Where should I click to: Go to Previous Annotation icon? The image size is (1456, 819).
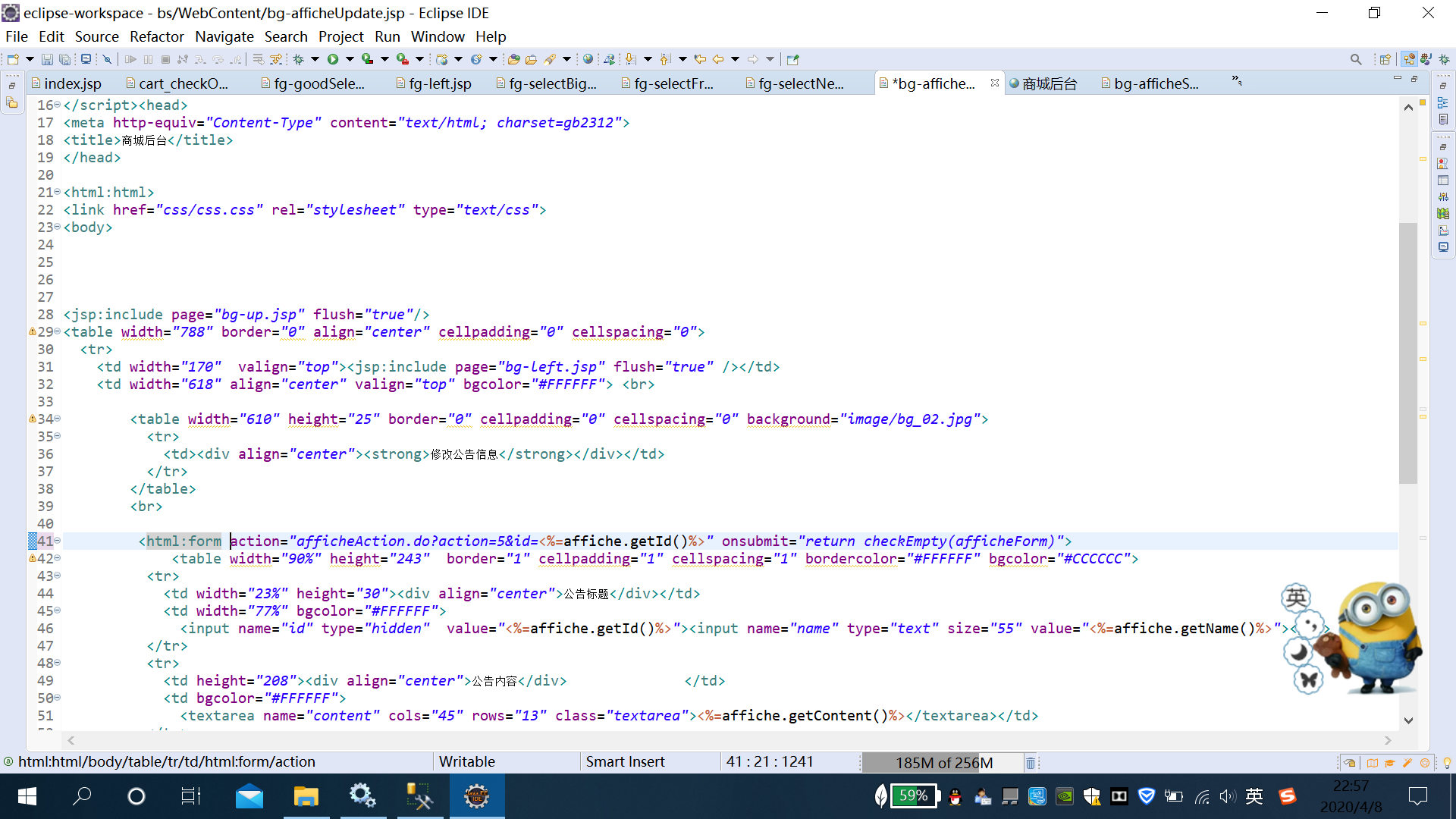point(665,59)
